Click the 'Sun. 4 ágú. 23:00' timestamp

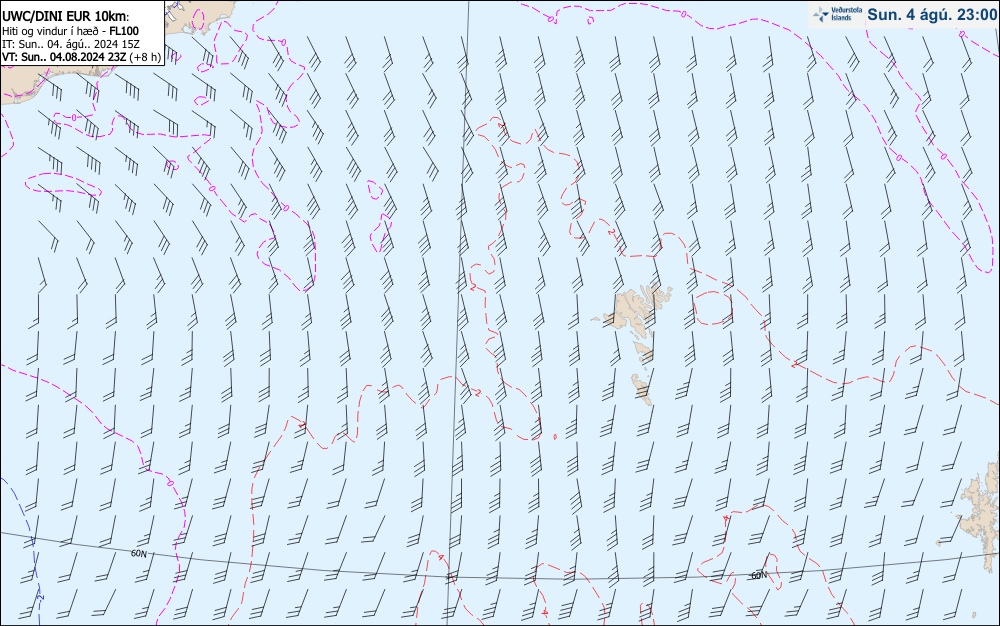(932, 15)
